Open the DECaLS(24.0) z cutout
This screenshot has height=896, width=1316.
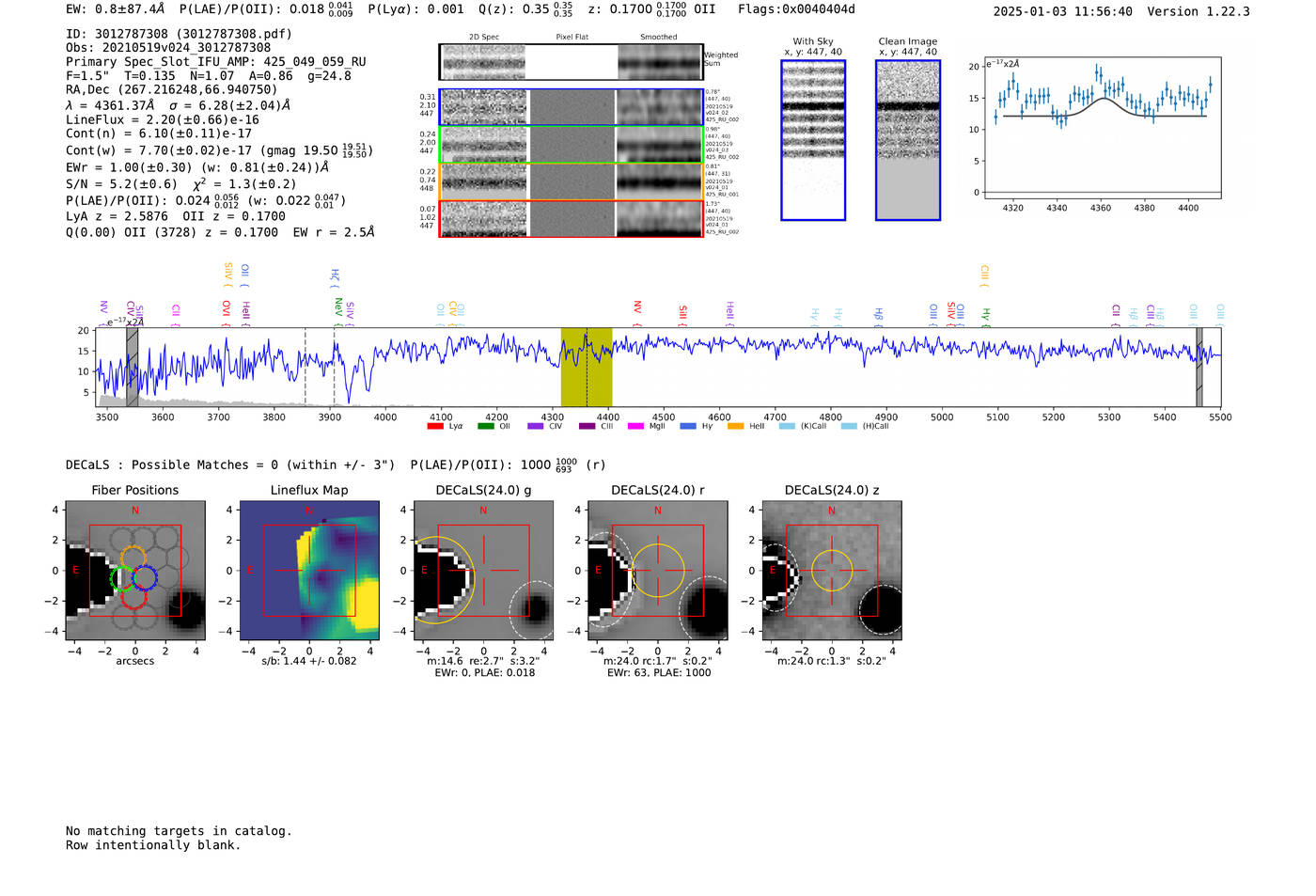[x=832, y=570]
